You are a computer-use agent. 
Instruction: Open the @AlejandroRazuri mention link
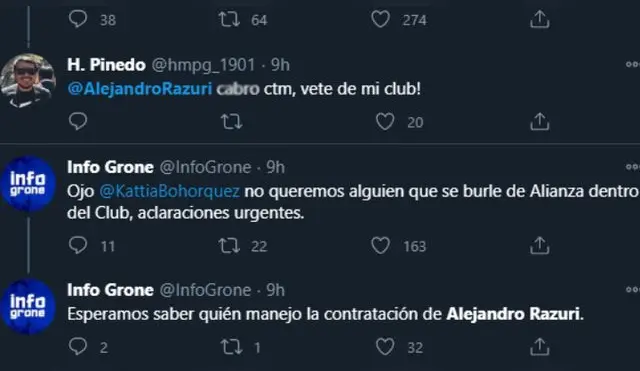click(140, 89)
